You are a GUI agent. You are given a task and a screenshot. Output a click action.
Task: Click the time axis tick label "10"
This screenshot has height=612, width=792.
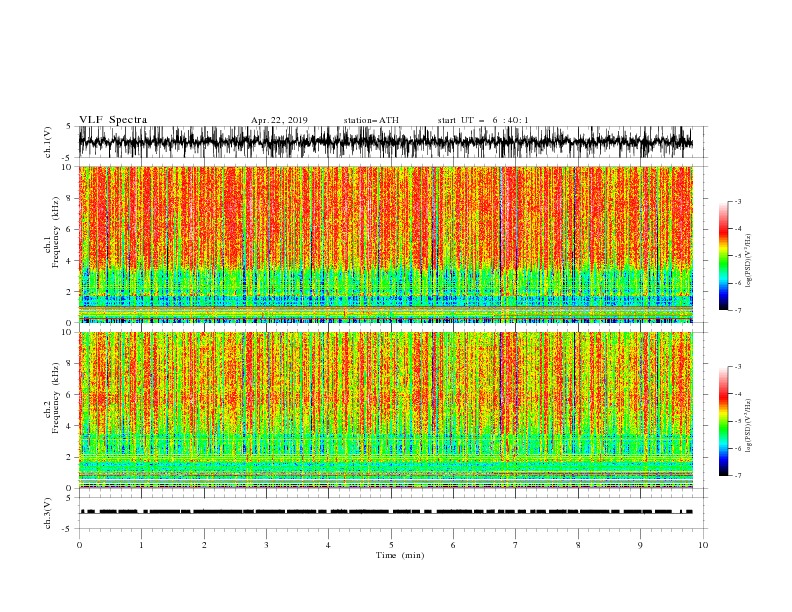tap(703, 545)
